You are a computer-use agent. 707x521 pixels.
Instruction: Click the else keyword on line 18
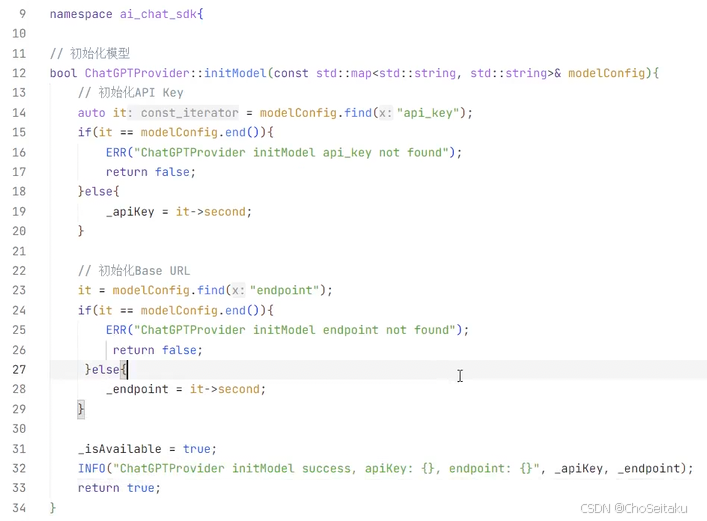coord(99,191)
